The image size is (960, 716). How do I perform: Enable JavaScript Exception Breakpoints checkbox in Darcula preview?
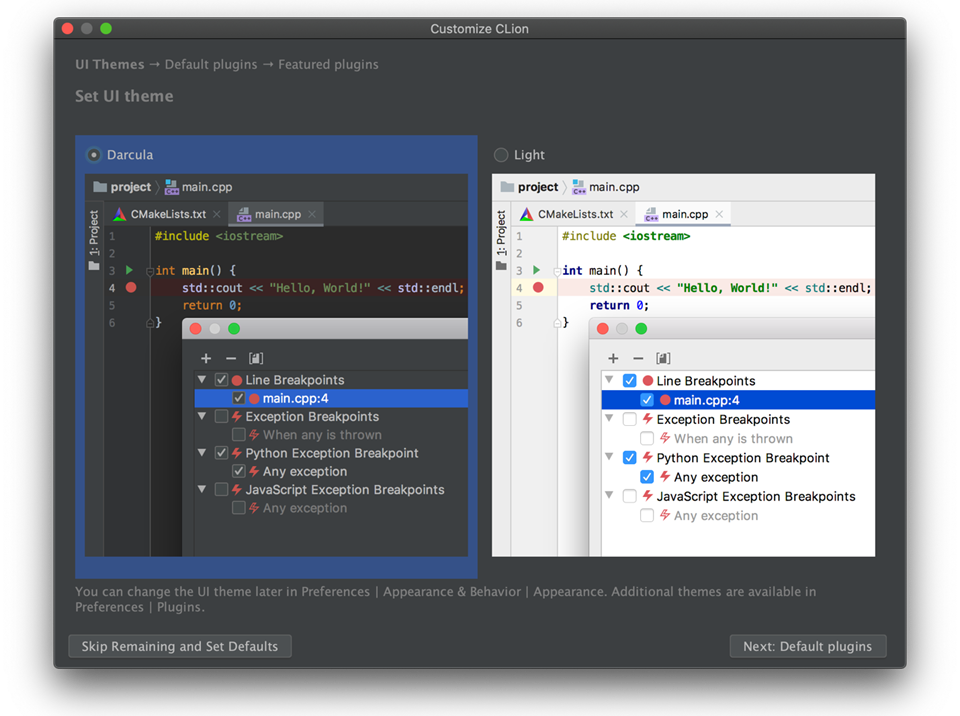[222, 490]
